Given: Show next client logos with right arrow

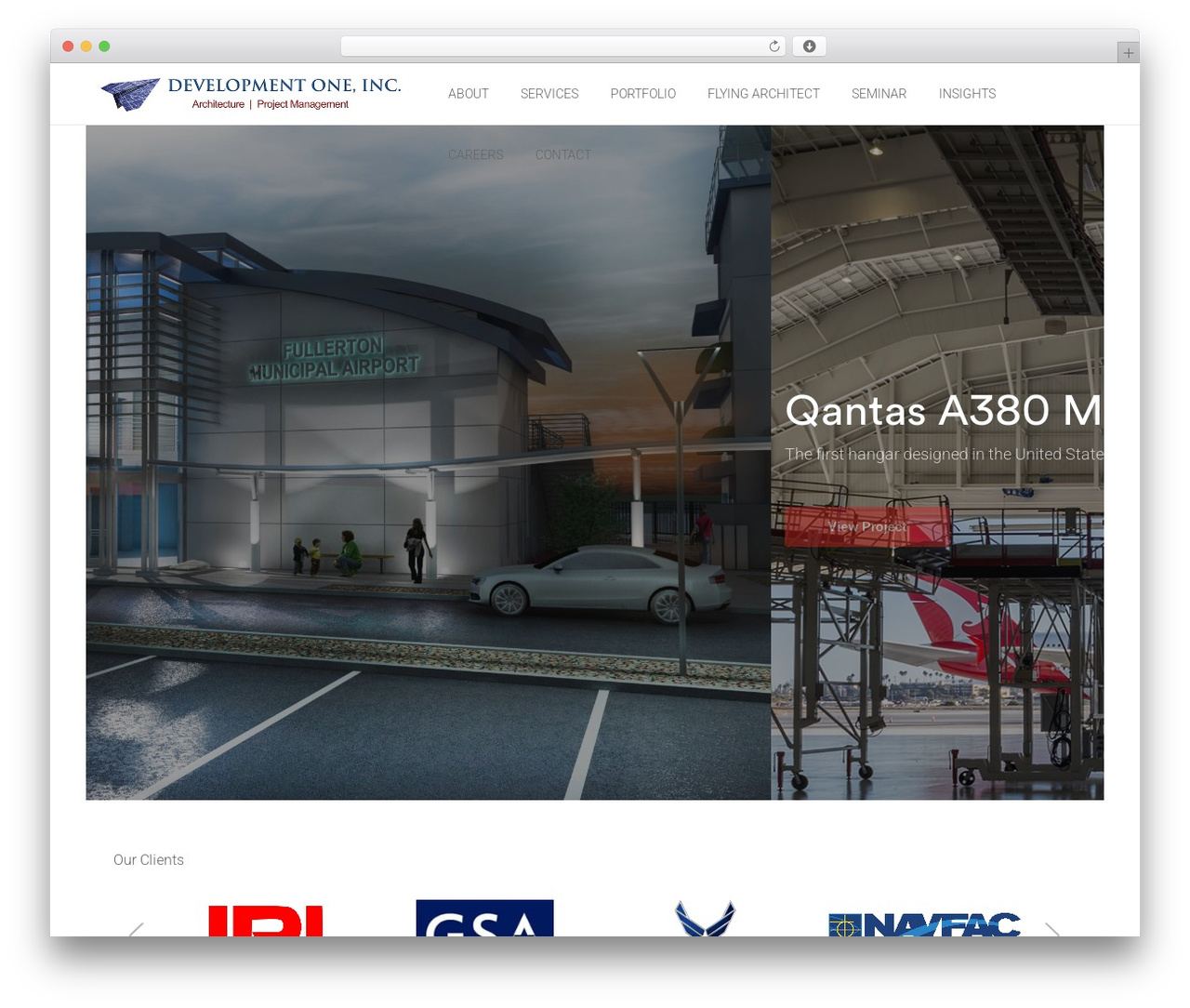Looking at the screenshot, I should (1052, 928).
